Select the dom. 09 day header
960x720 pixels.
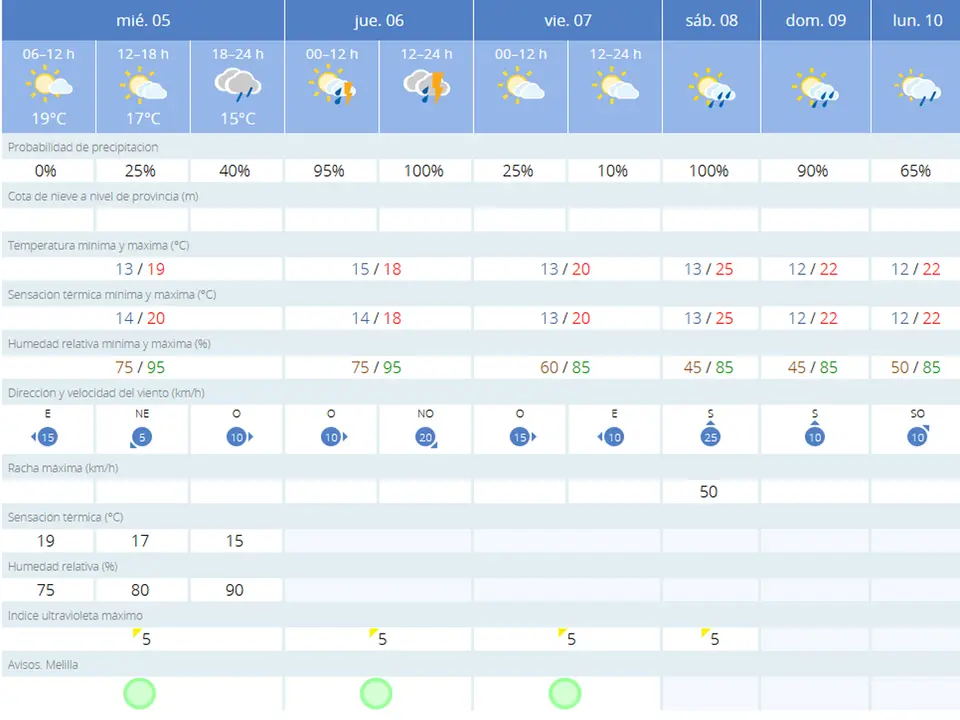coord(816,20)
